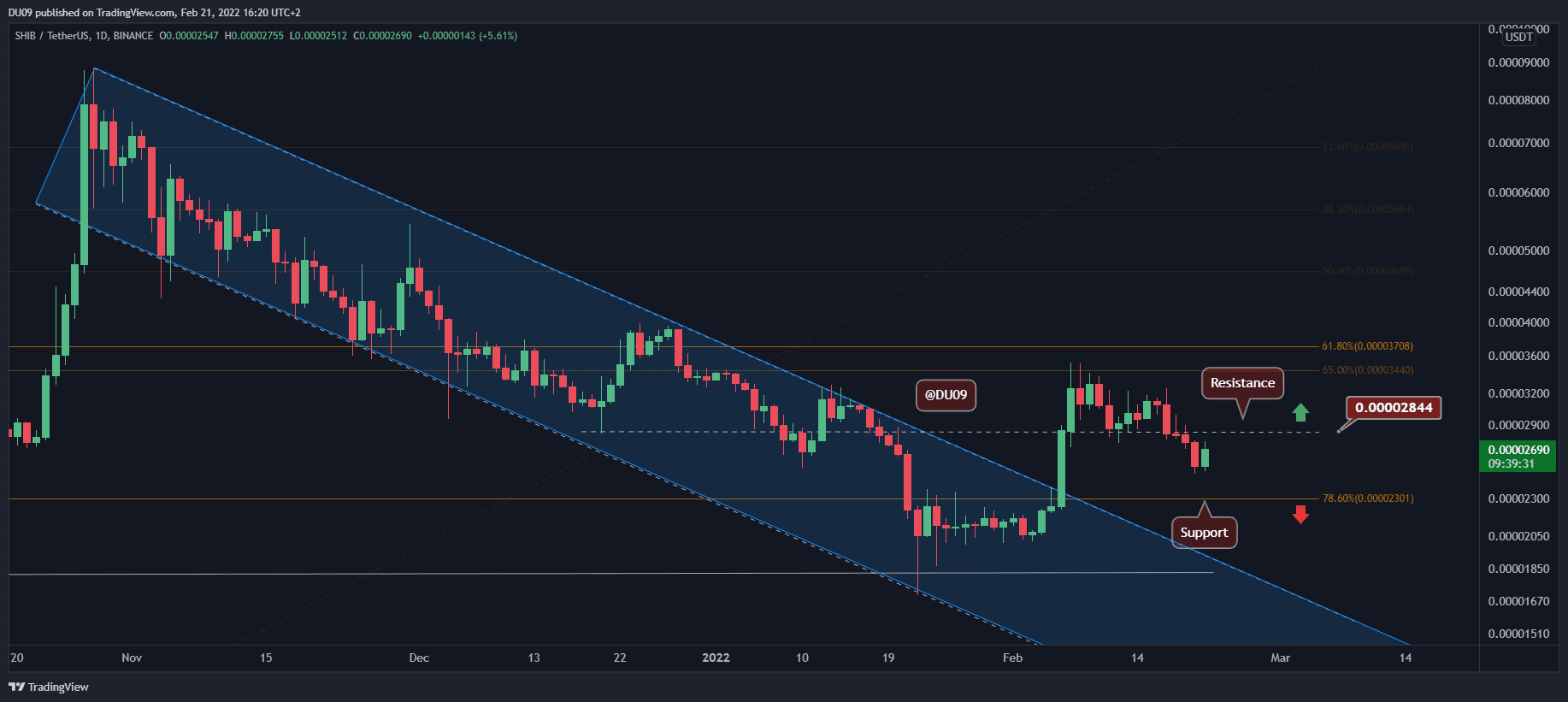This screenshot has width=1568, height=702.
Task: Click the 0.00001850 price axis value
Action: (x=1518, y=569)
